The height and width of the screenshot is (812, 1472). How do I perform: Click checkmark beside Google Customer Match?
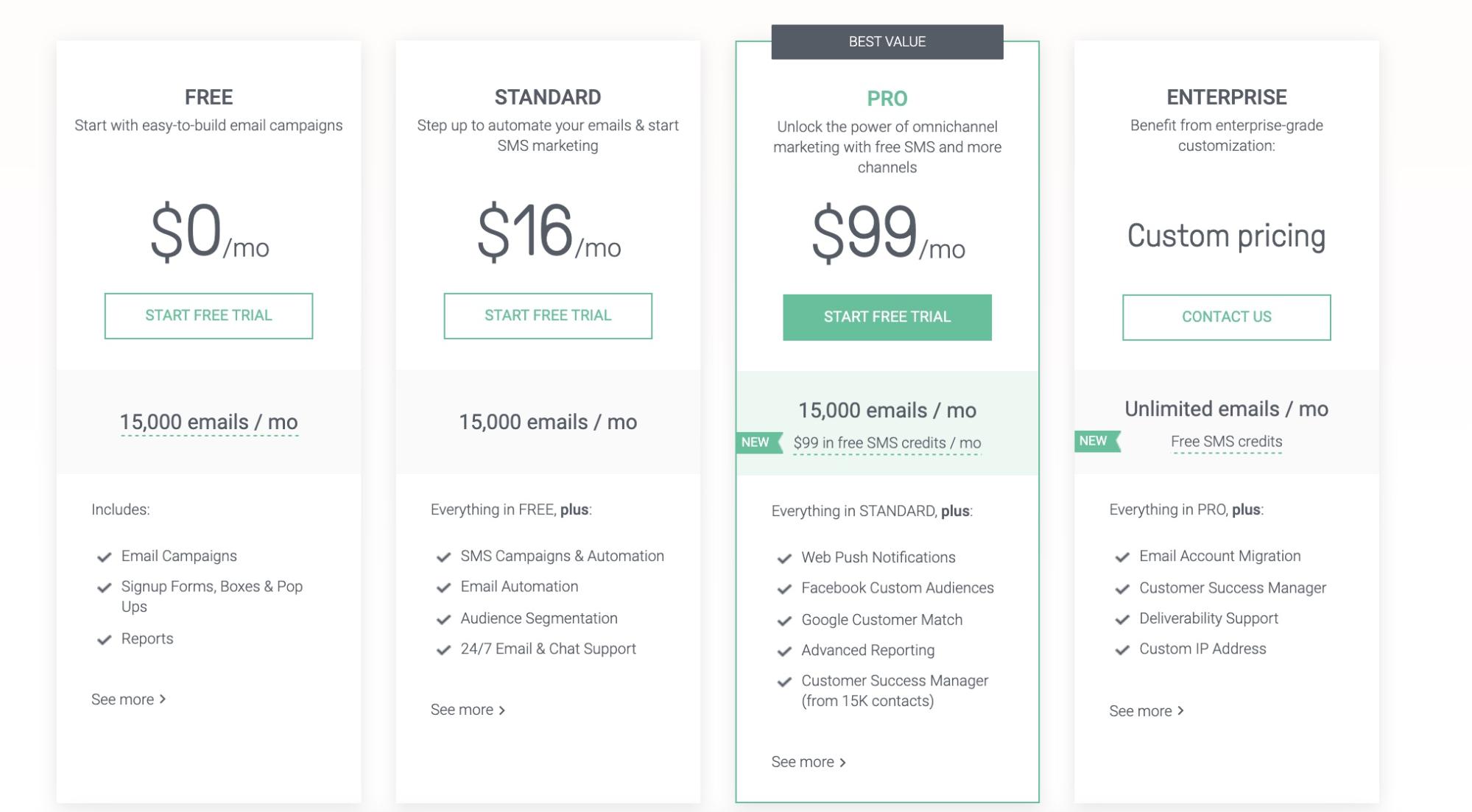click(x=784, y=621)
